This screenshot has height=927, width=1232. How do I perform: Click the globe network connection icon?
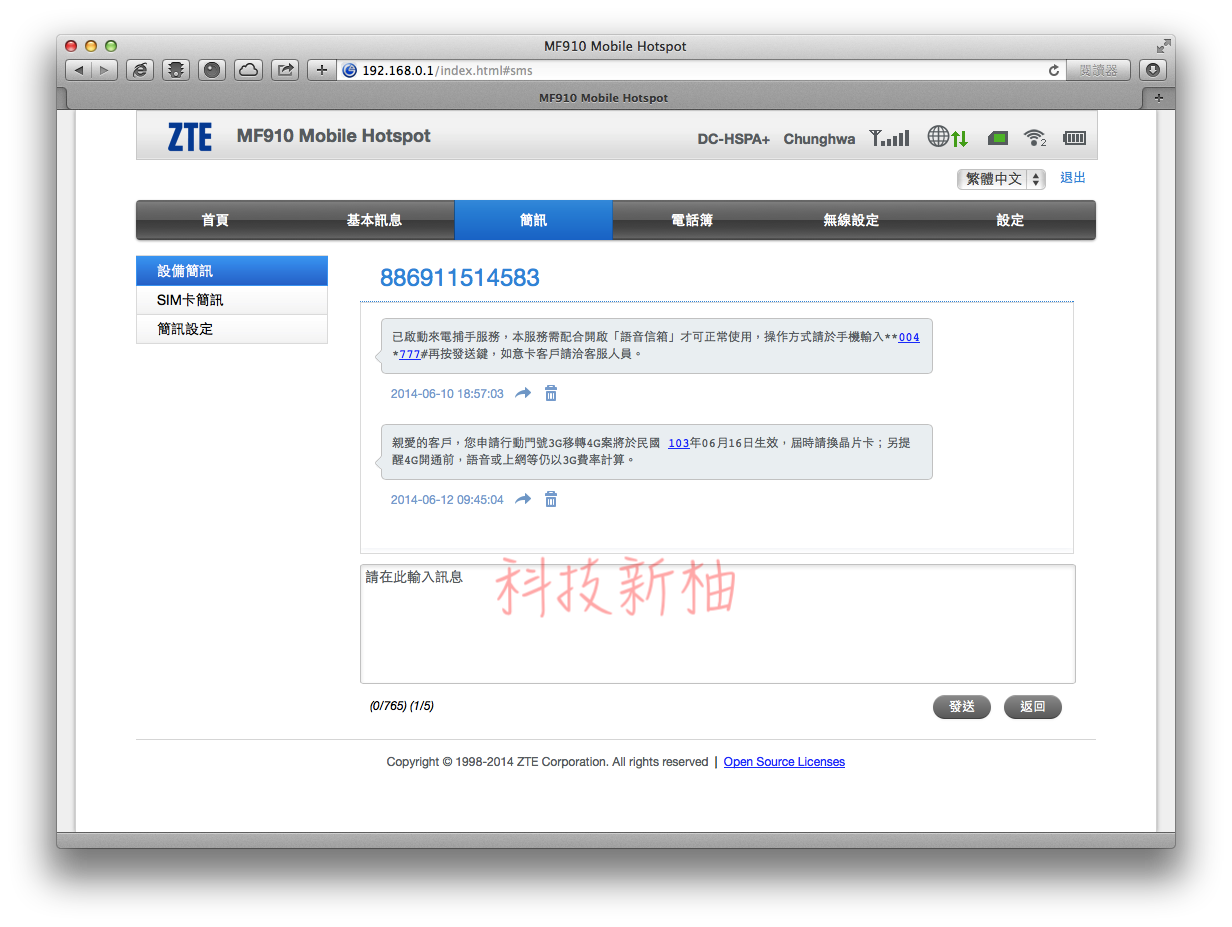pos(947,138)
